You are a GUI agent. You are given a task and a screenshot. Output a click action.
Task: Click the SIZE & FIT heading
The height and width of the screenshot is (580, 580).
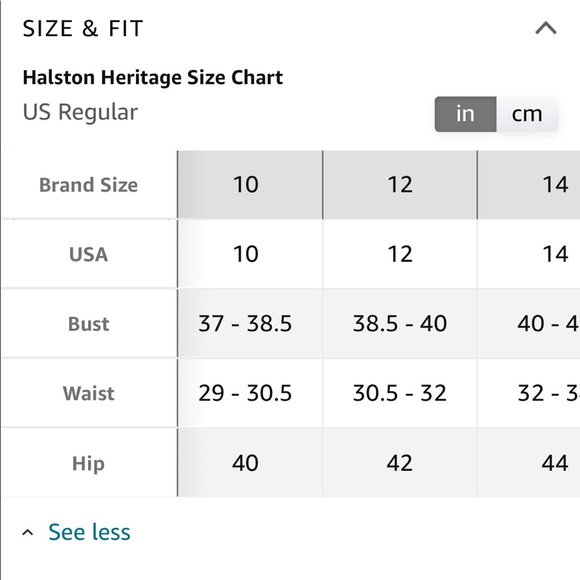tap(83, 28)
